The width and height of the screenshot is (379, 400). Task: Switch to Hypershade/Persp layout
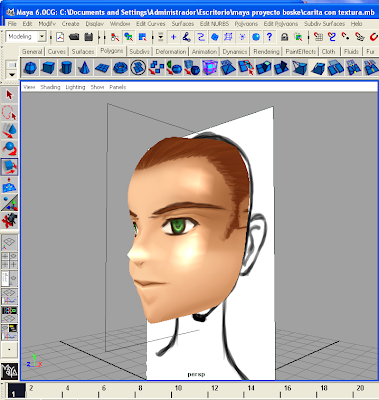(9, 314)
